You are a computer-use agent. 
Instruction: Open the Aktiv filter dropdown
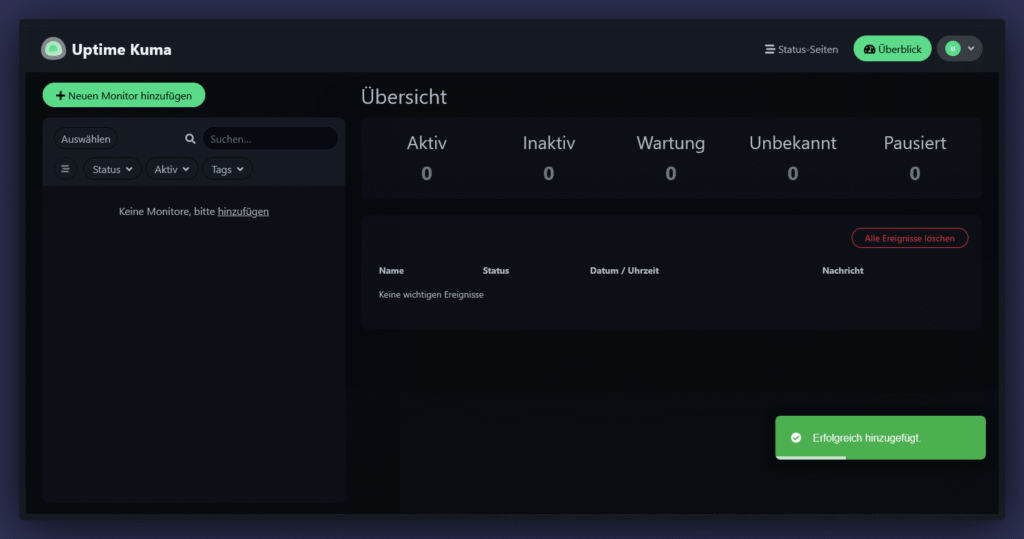[x=172, y=169]
